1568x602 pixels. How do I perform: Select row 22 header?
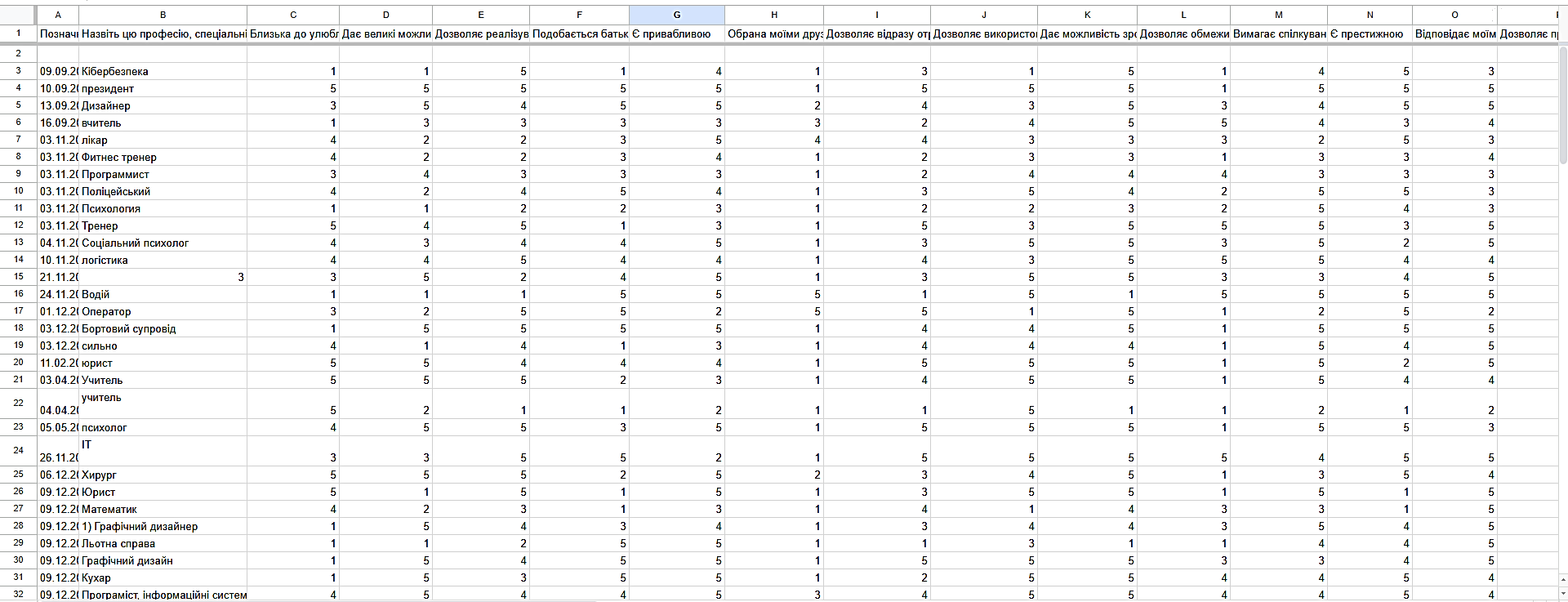point(18,403)
